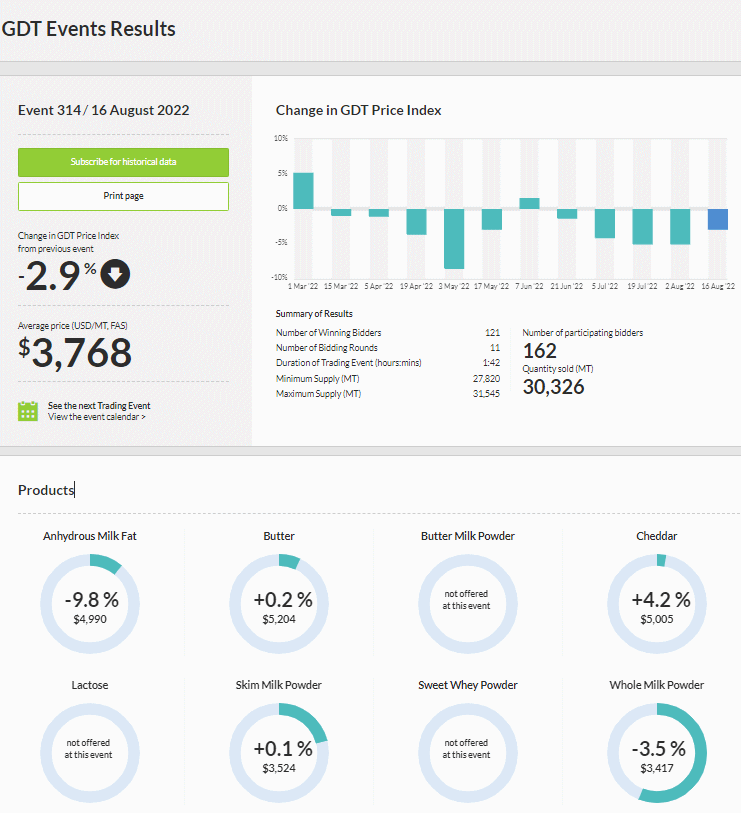Open View the event calendar link
The width and height of the screenshot is (741, 813).
click(x=97, y=417)
